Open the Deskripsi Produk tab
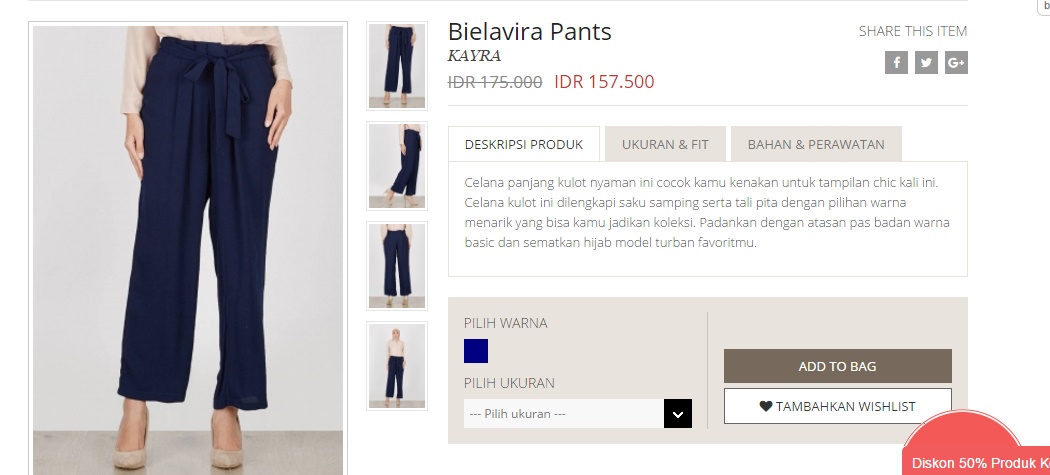This screenshot has width=1050, height=475. pos(524,144)
